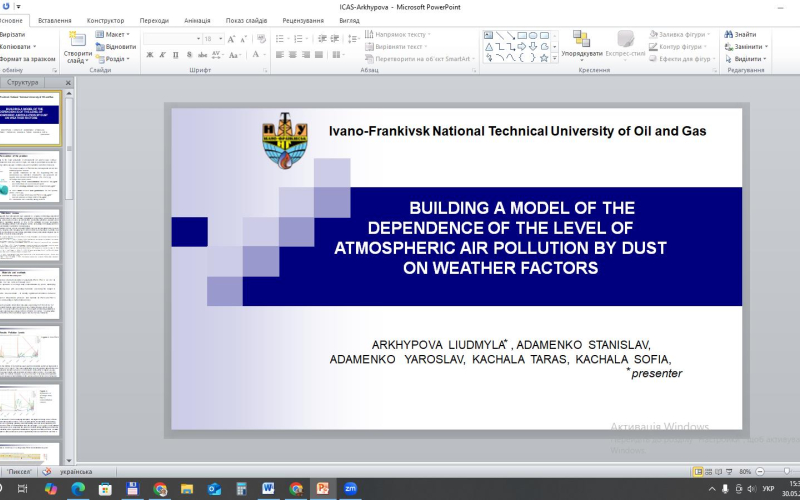Select the second slide thumbnail
Screen dimensions: 800x500
tap(30, 177)
